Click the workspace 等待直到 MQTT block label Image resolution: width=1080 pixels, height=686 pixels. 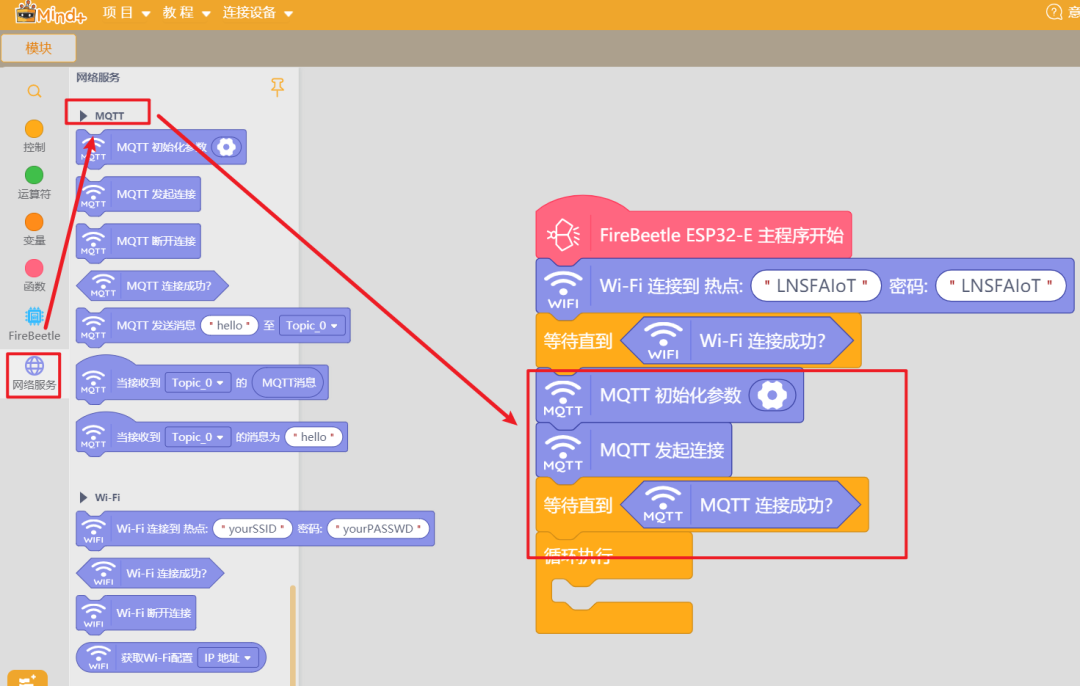click(578, 506)
